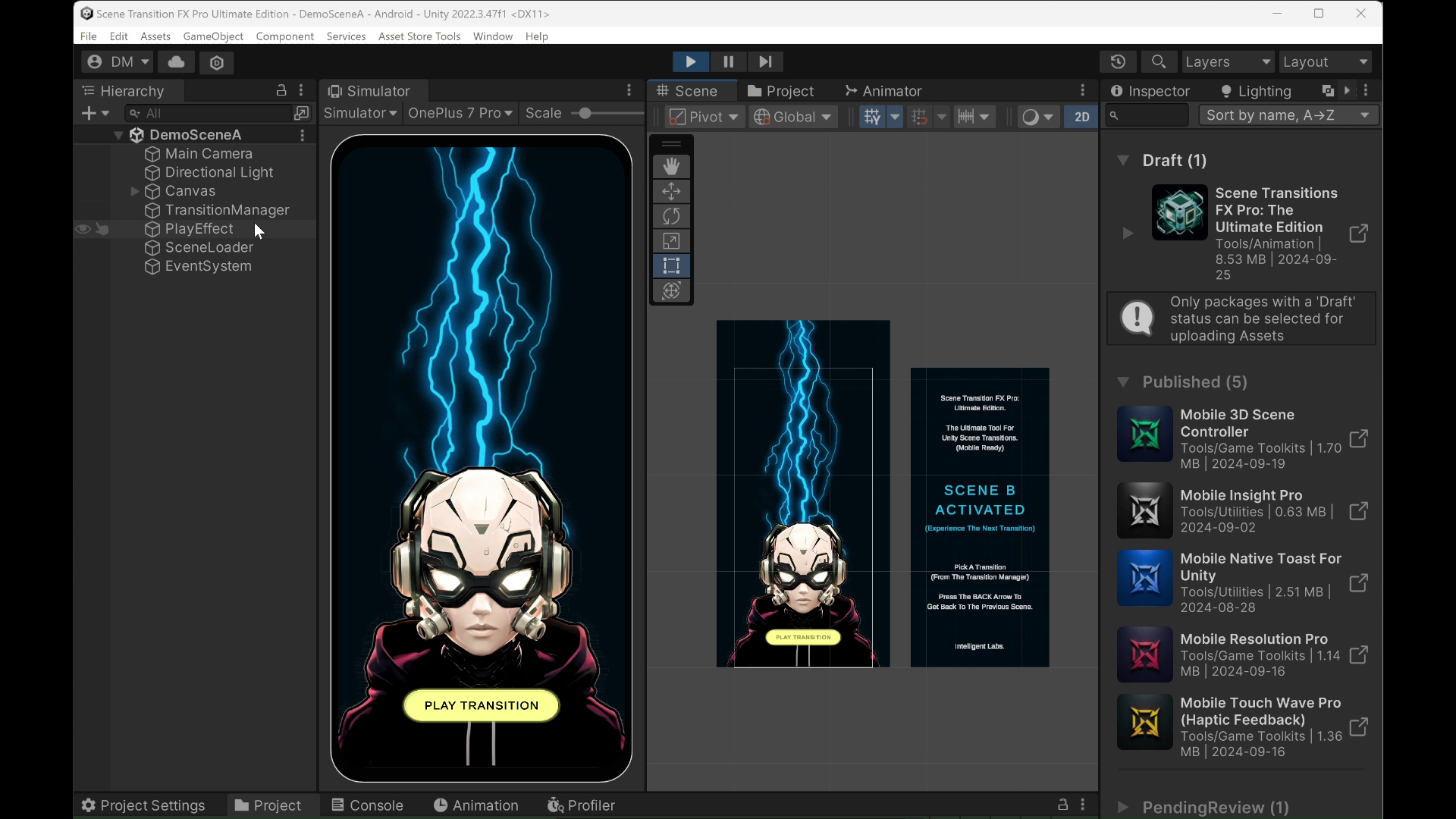Select the Transform tool in Scene
This screenshot has height=819, width=1456.
pos(671,290)
